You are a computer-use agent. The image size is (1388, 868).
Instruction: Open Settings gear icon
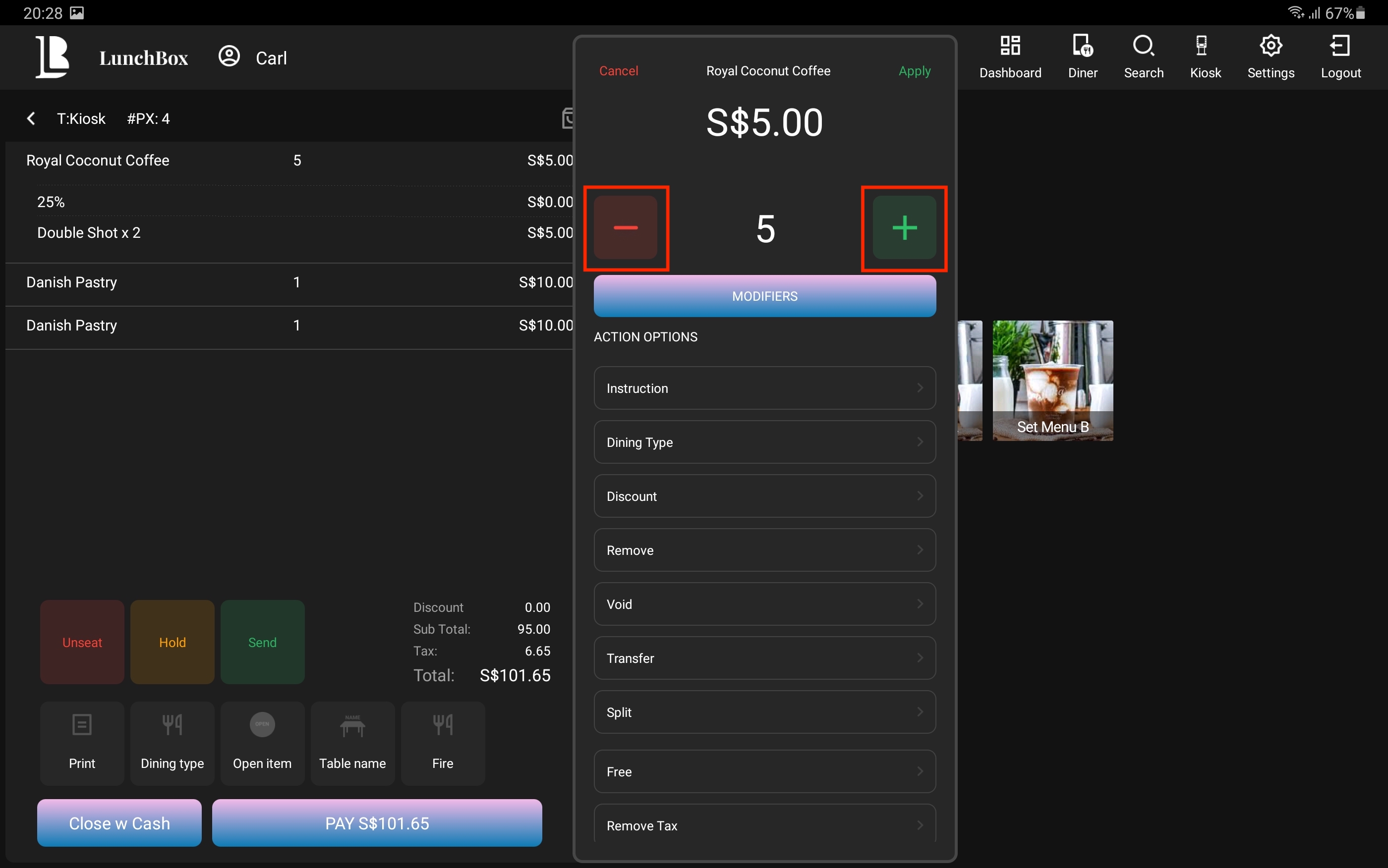point(1271,46)
